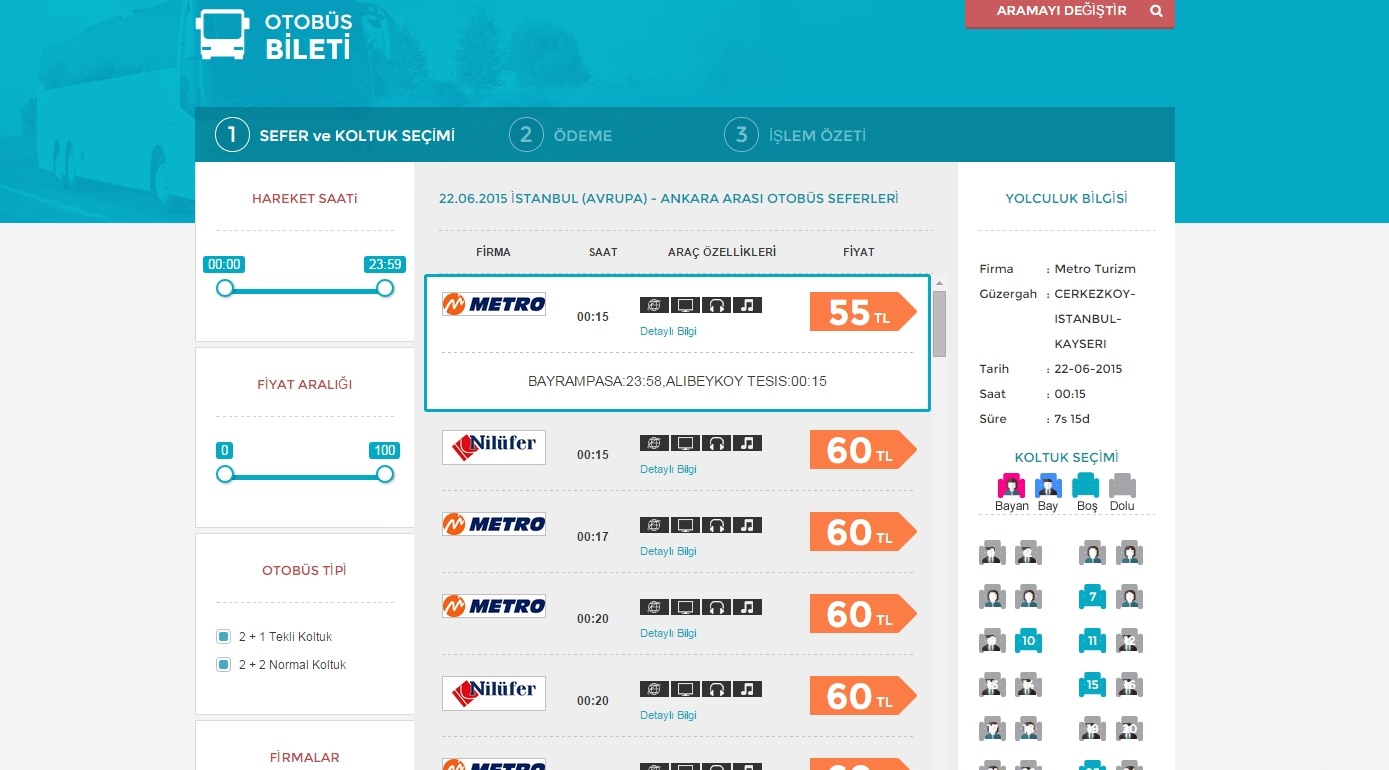1389x770 pixels.
Task: Open Detaylı Bilgi for Metro 00:17 trip
Action: click(668, 551)
